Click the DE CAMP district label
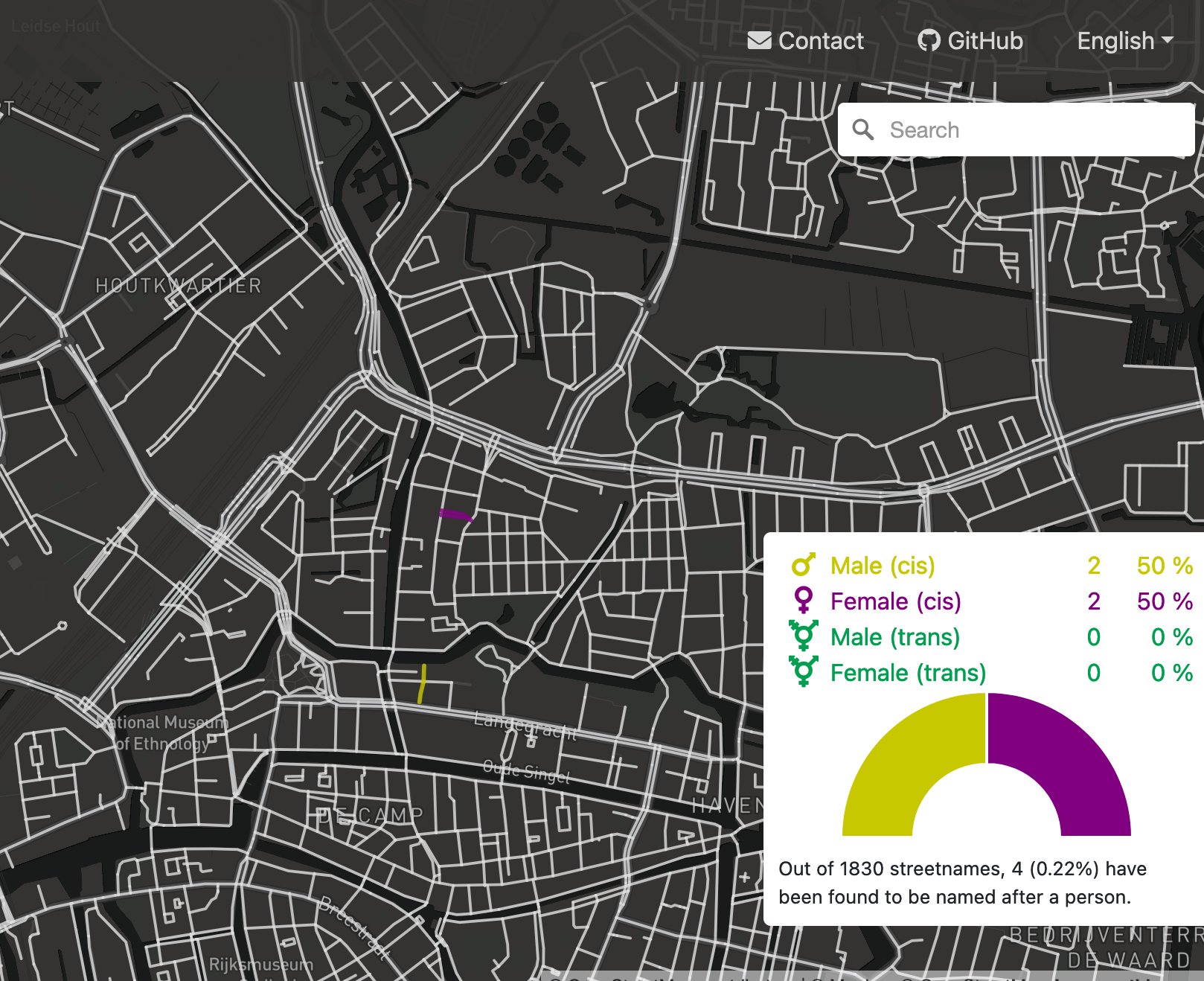Image resolution: width=1204 pixels, height=981 pixels. pyautogui.click(x=369, y=816)
